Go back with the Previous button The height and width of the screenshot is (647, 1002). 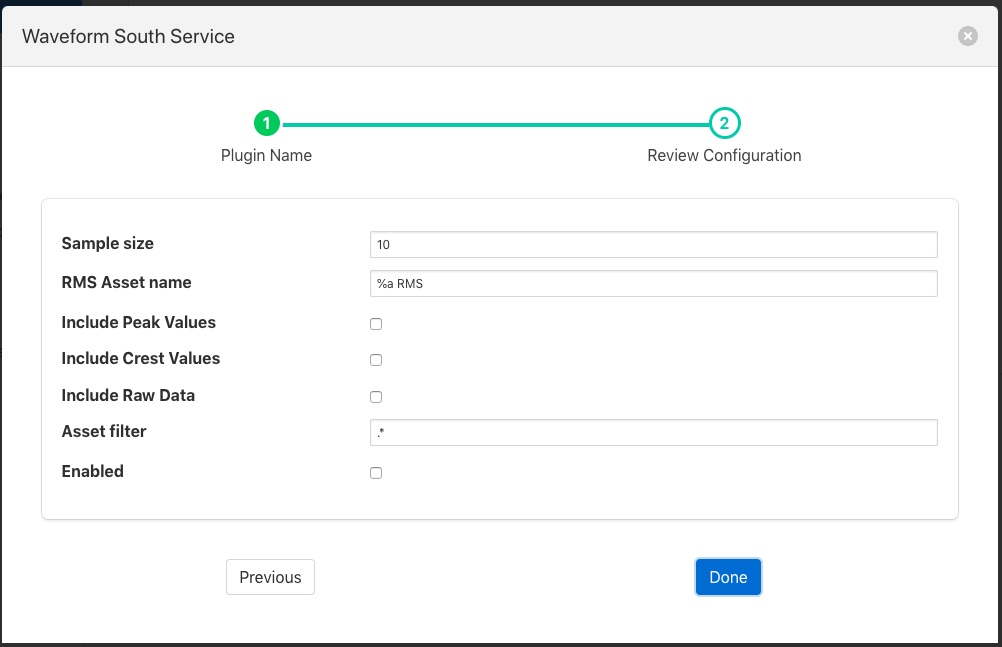coord(270,577)
